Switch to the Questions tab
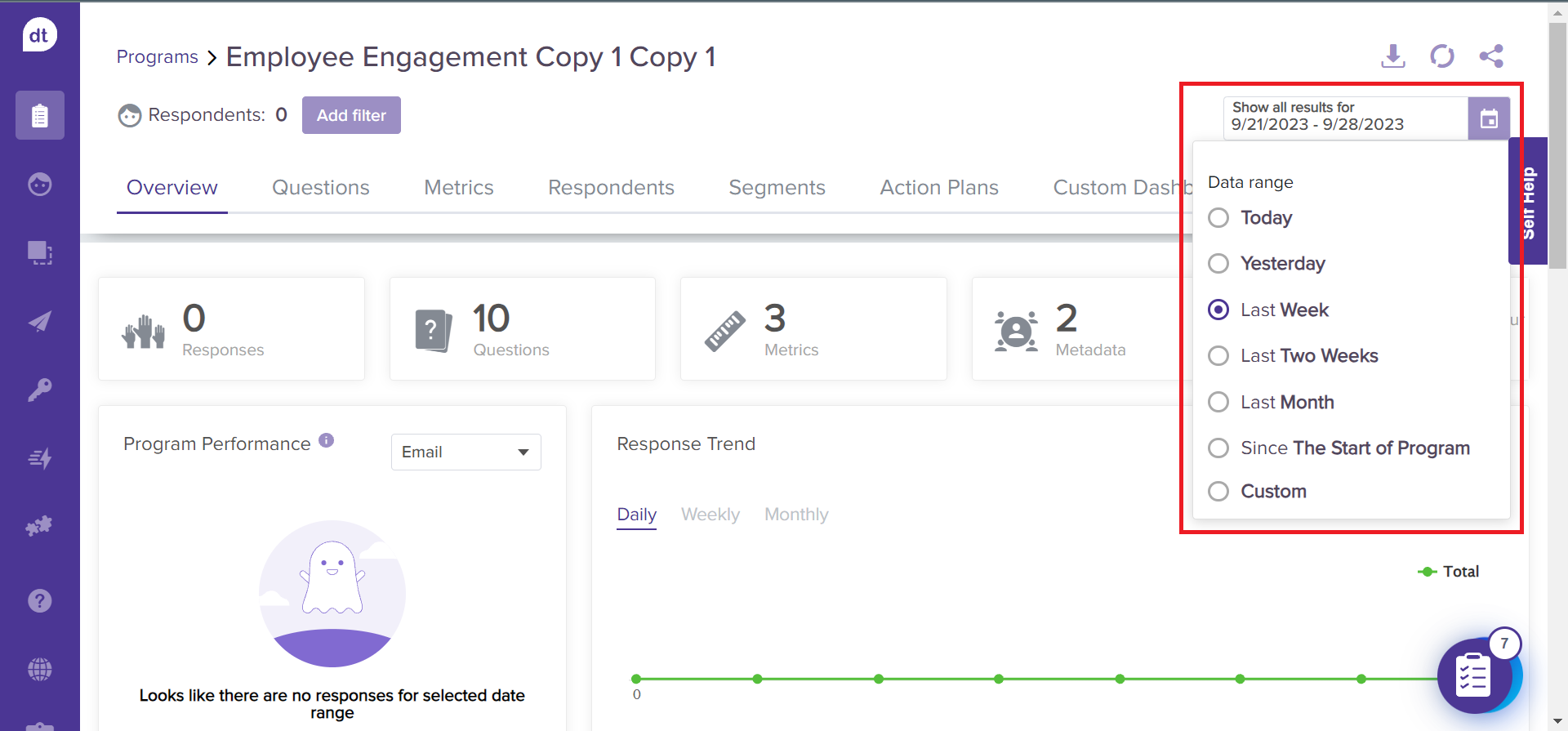Image resolution: width=1568 pixels, height=731 pixels. coord(320,188)
